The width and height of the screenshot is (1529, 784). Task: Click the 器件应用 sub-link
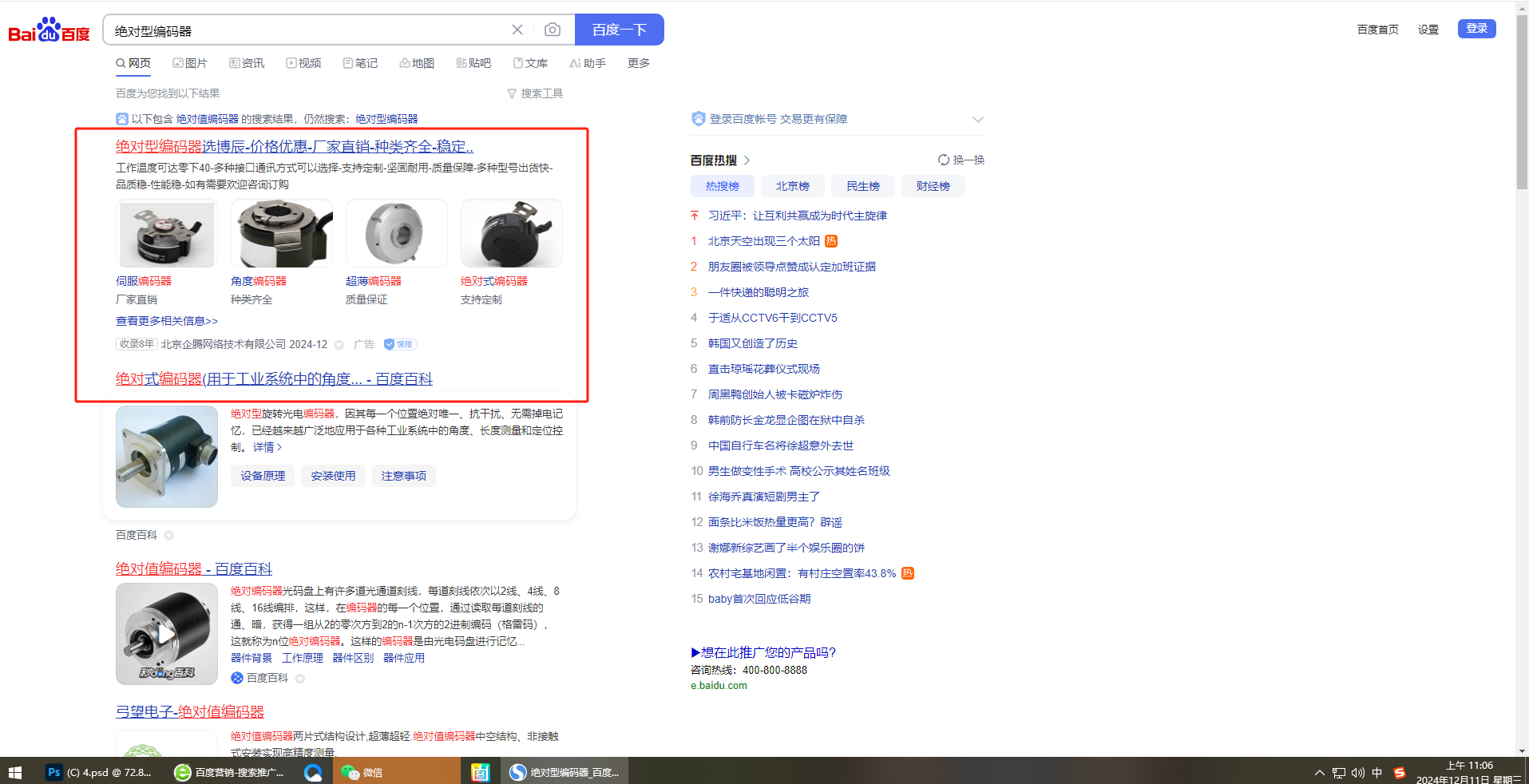[404, 658]
